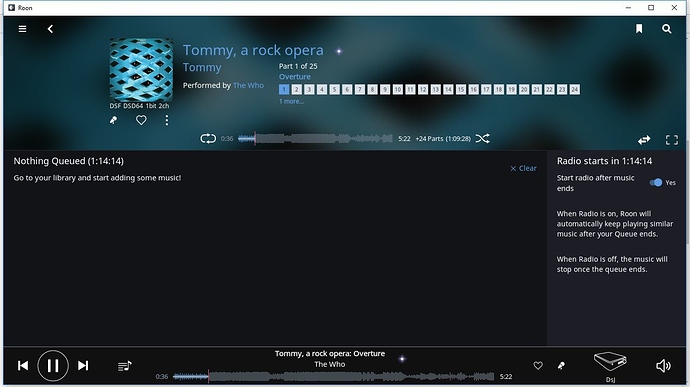Screen dimensions: 690x387
Task: Clear the queue
Action: [523, 168]
